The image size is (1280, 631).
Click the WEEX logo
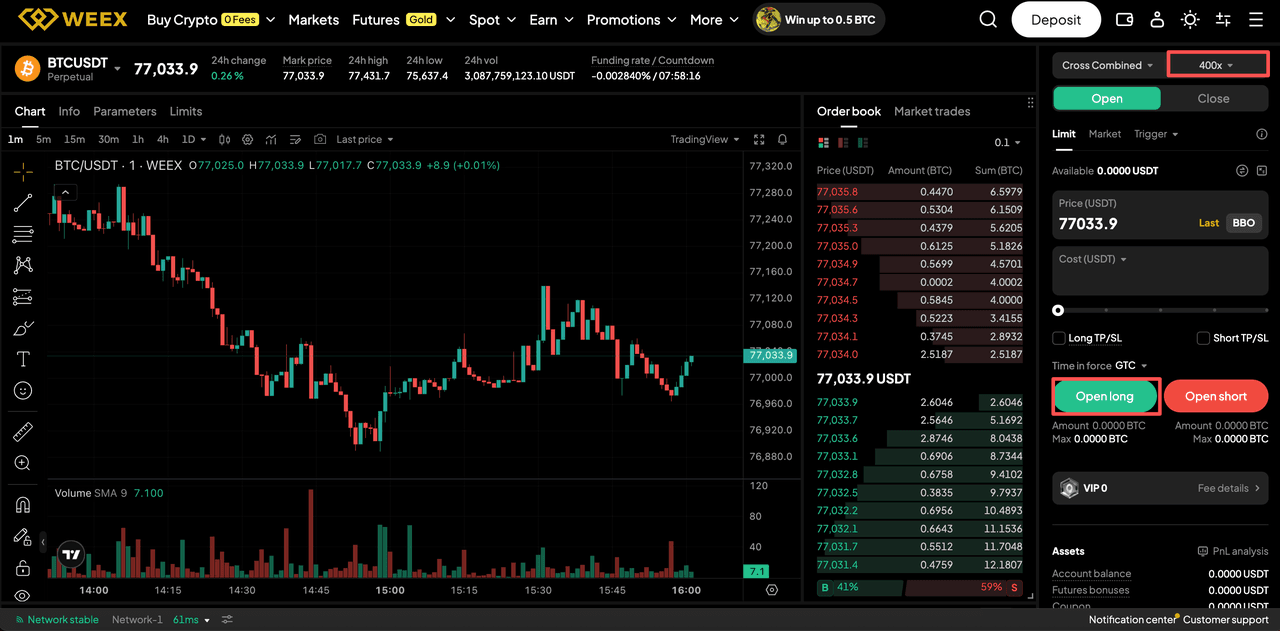pyautogui.click(x=75, y=19)
